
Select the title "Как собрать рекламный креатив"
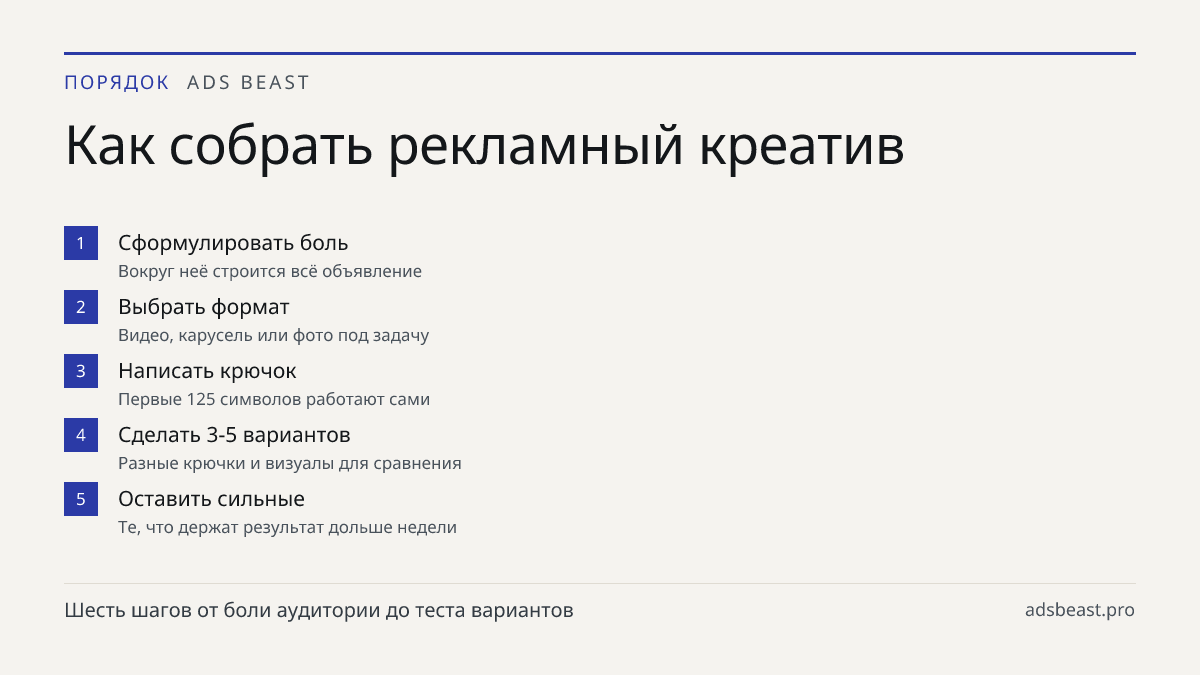pyautogui.click(x=485, y=146)
